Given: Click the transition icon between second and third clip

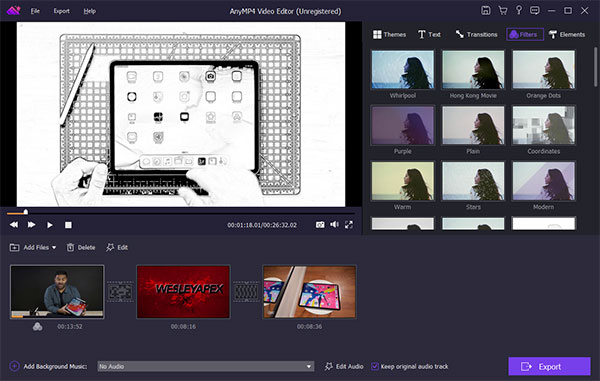Looking at the screenshot, I should tap(246, 292).
